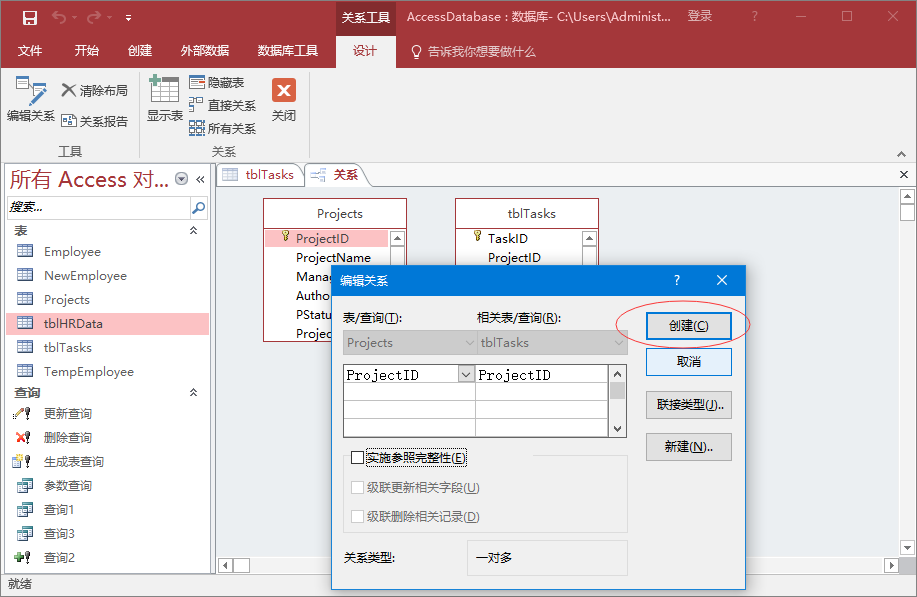Open the Relationship Report (关系报告) tool

(x=94, y=121)
